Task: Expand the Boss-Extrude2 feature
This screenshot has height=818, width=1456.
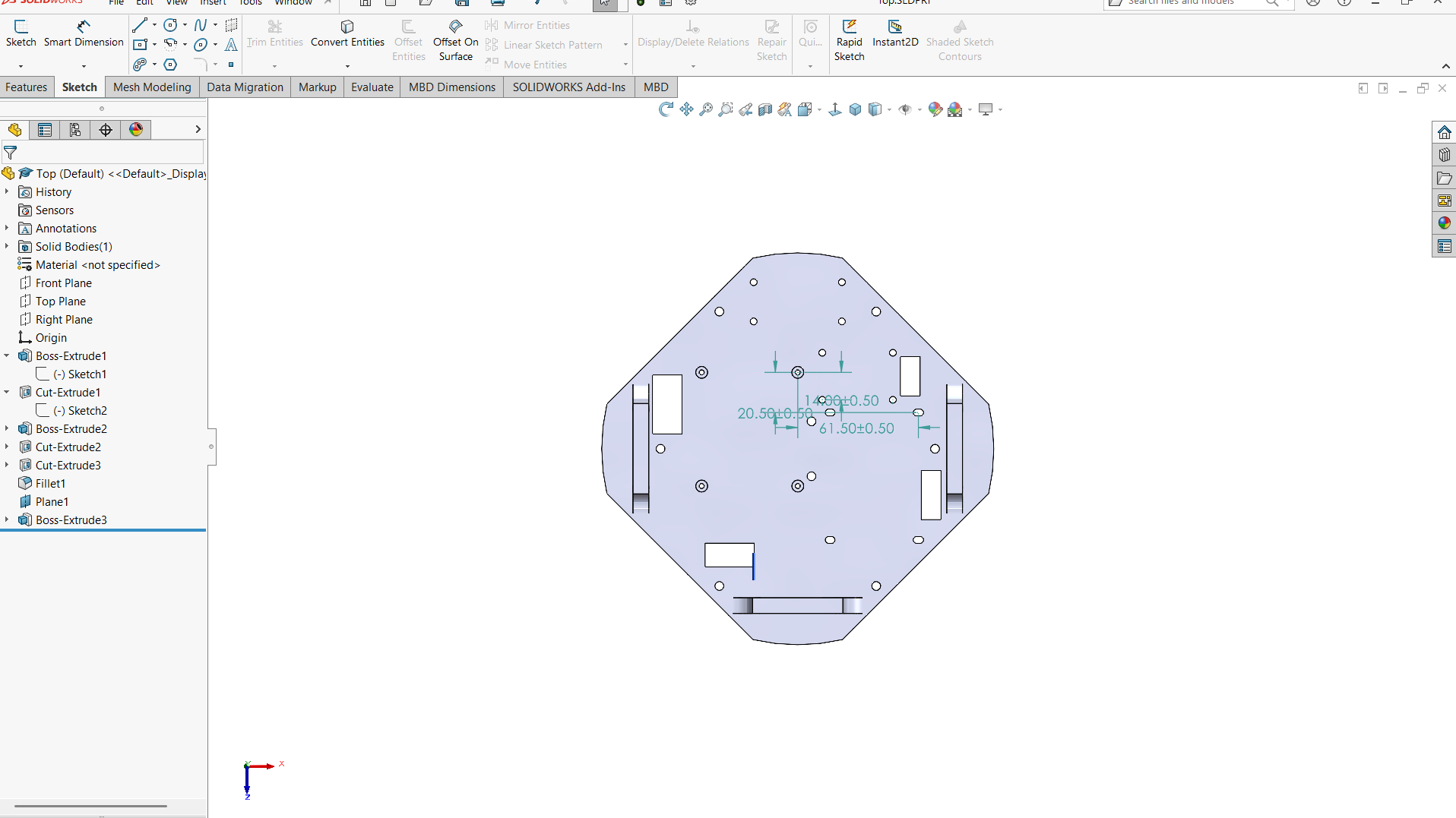Action: 7,428
